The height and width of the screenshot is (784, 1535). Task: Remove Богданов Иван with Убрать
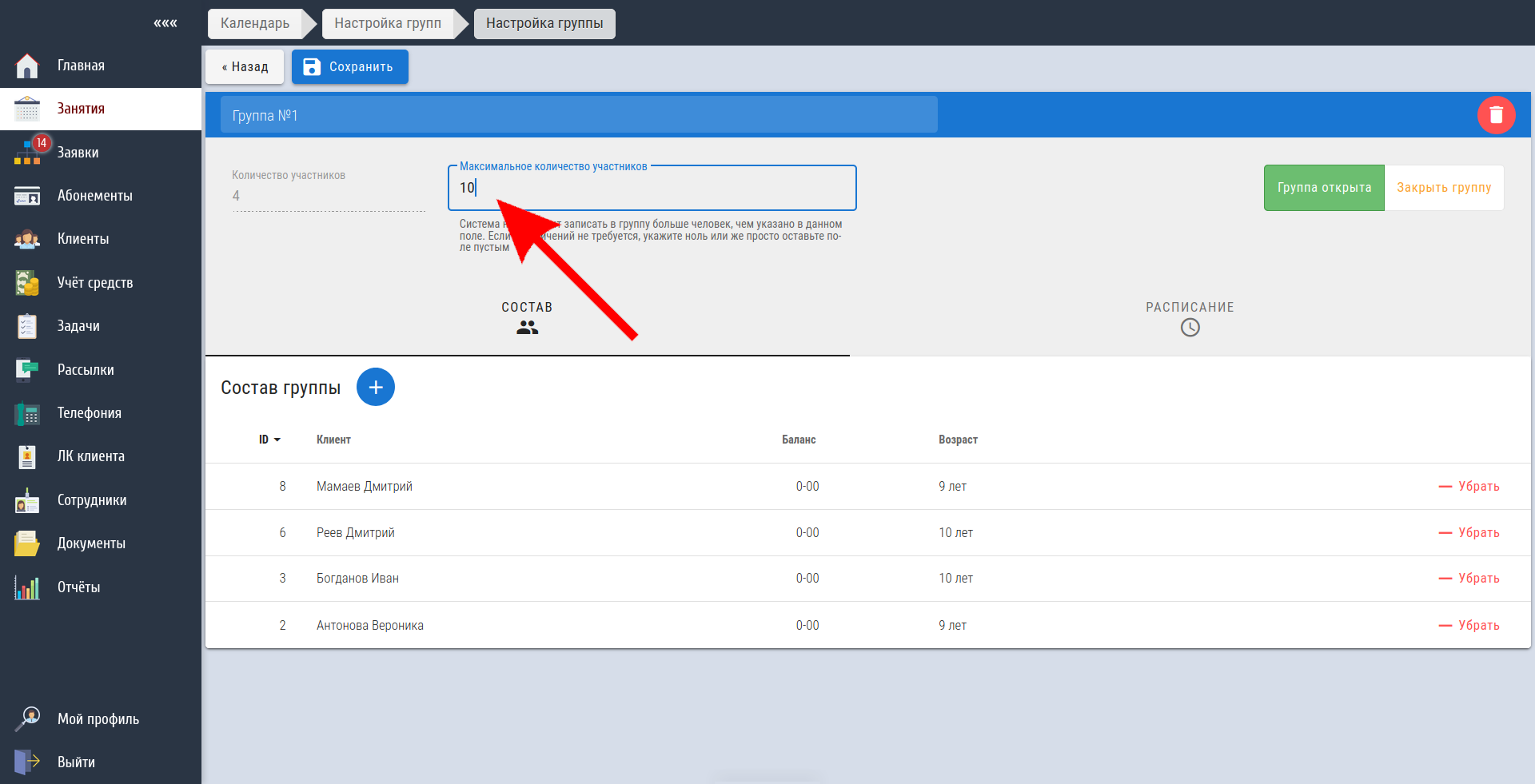tap(1469, 578)
